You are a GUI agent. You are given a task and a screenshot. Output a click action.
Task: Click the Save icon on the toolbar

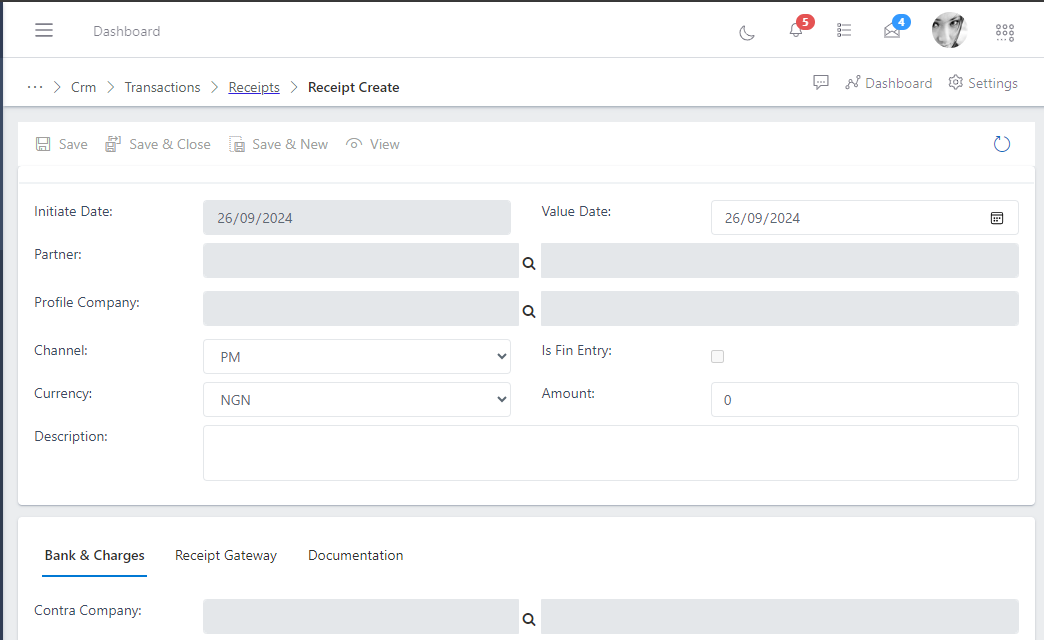[61, 144]
